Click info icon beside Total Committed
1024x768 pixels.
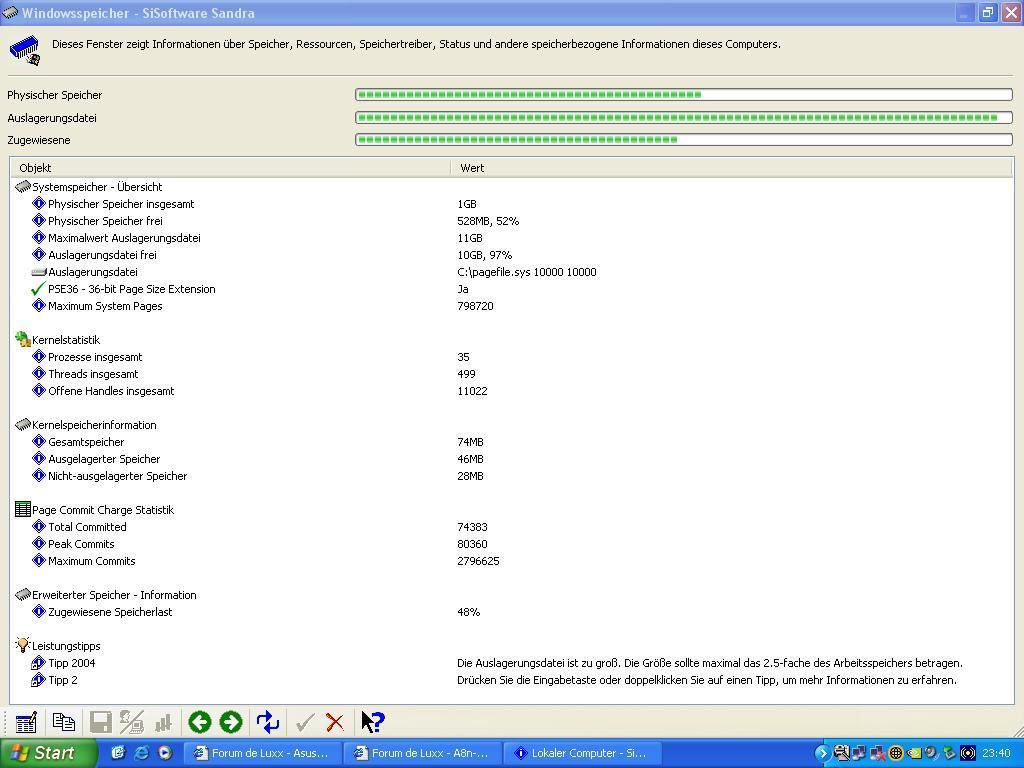click(x=39, y=526)
